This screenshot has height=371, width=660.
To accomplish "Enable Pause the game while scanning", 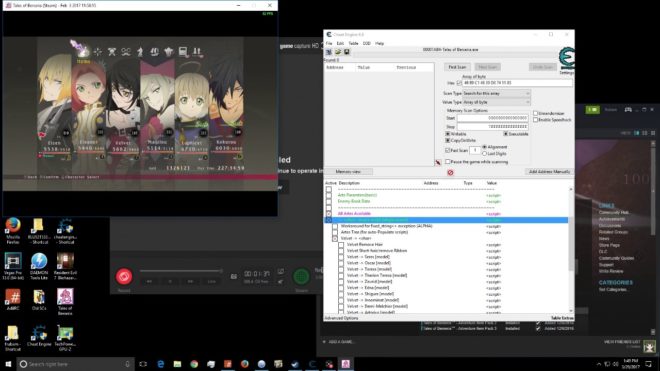I will [448, 162].
